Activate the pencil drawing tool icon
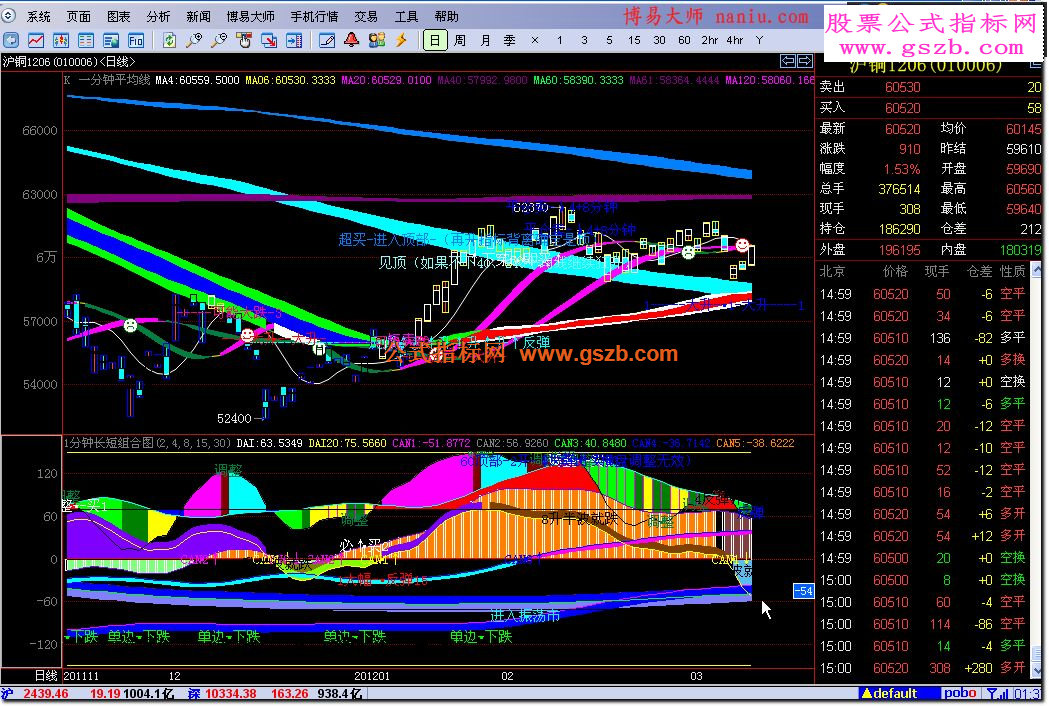Screen dimensions: 1049x706 click(326, 41)
